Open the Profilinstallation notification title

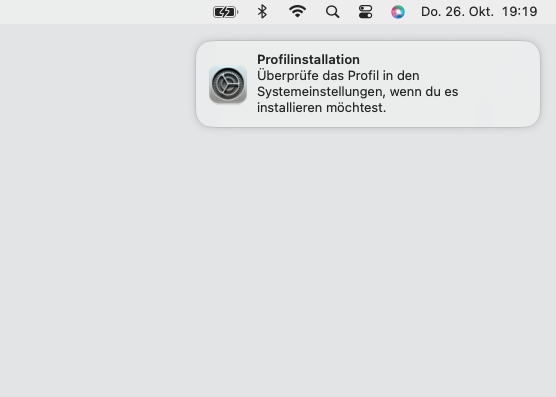pos(308,60)
